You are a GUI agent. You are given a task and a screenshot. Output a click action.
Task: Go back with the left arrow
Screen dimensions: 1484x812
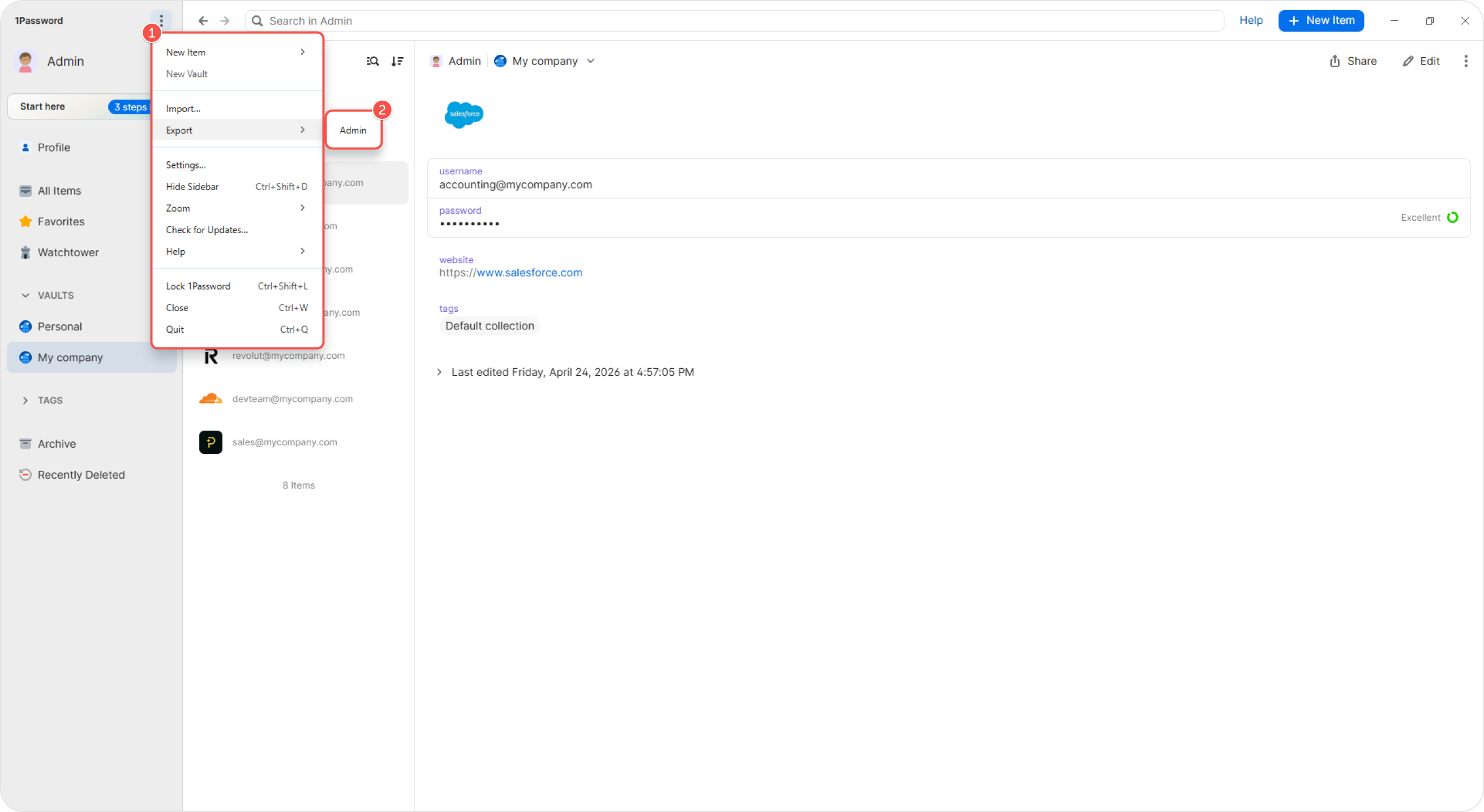click(203, 21)
